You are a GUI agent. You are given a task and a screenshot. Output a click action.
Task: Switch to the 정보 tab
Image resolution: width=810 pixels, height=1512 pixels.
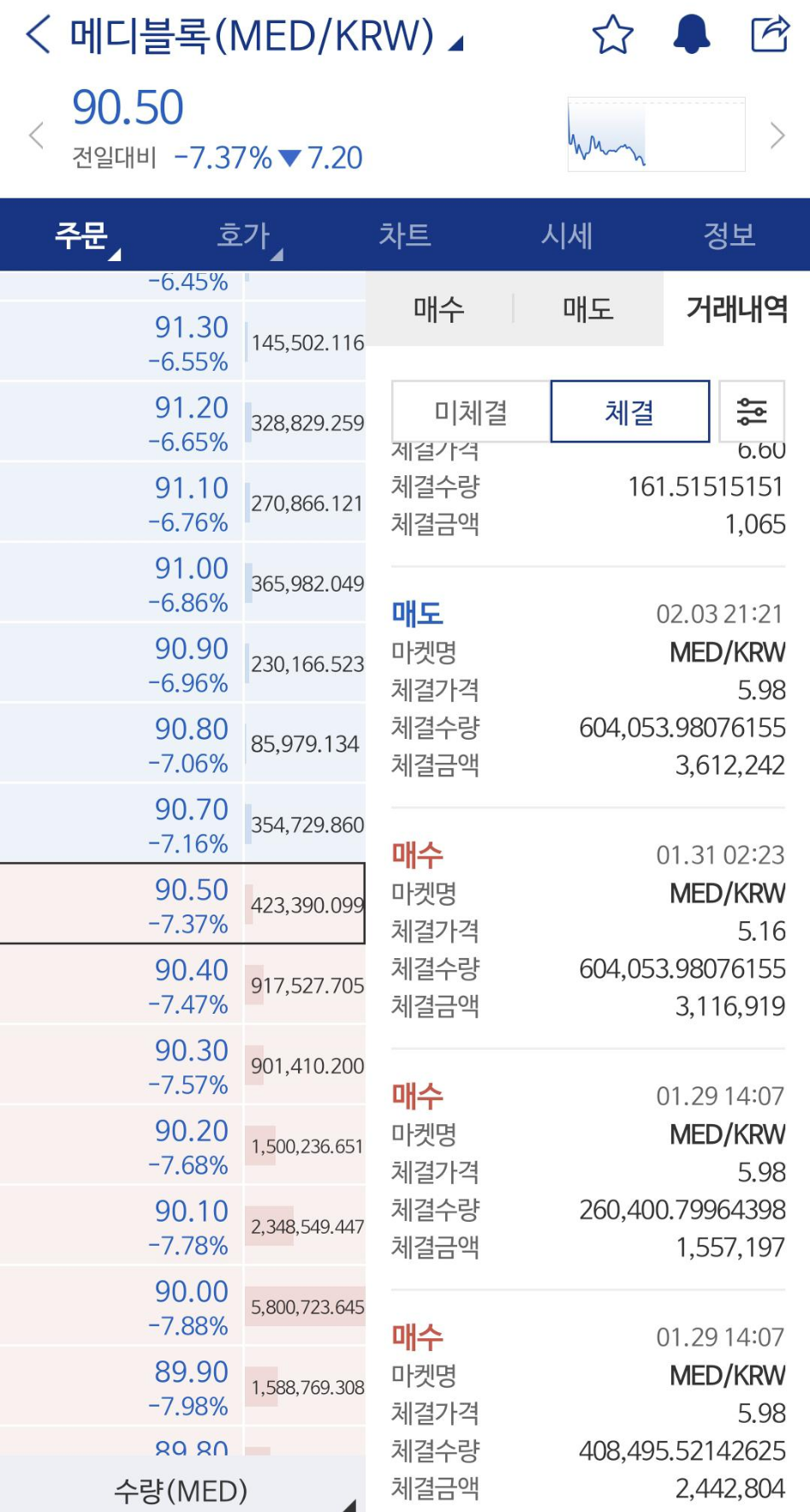[x=729, y=235]
